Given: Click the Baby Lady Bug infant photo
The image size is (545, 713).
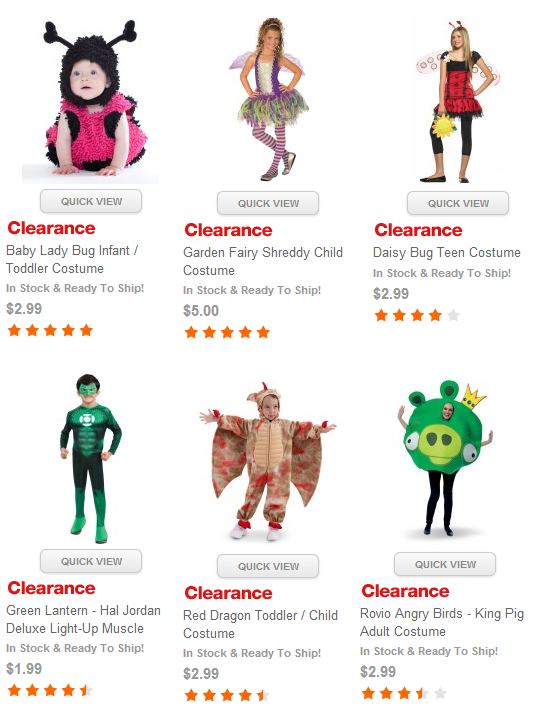Looking at the screenshot, I should click(91, 101).
